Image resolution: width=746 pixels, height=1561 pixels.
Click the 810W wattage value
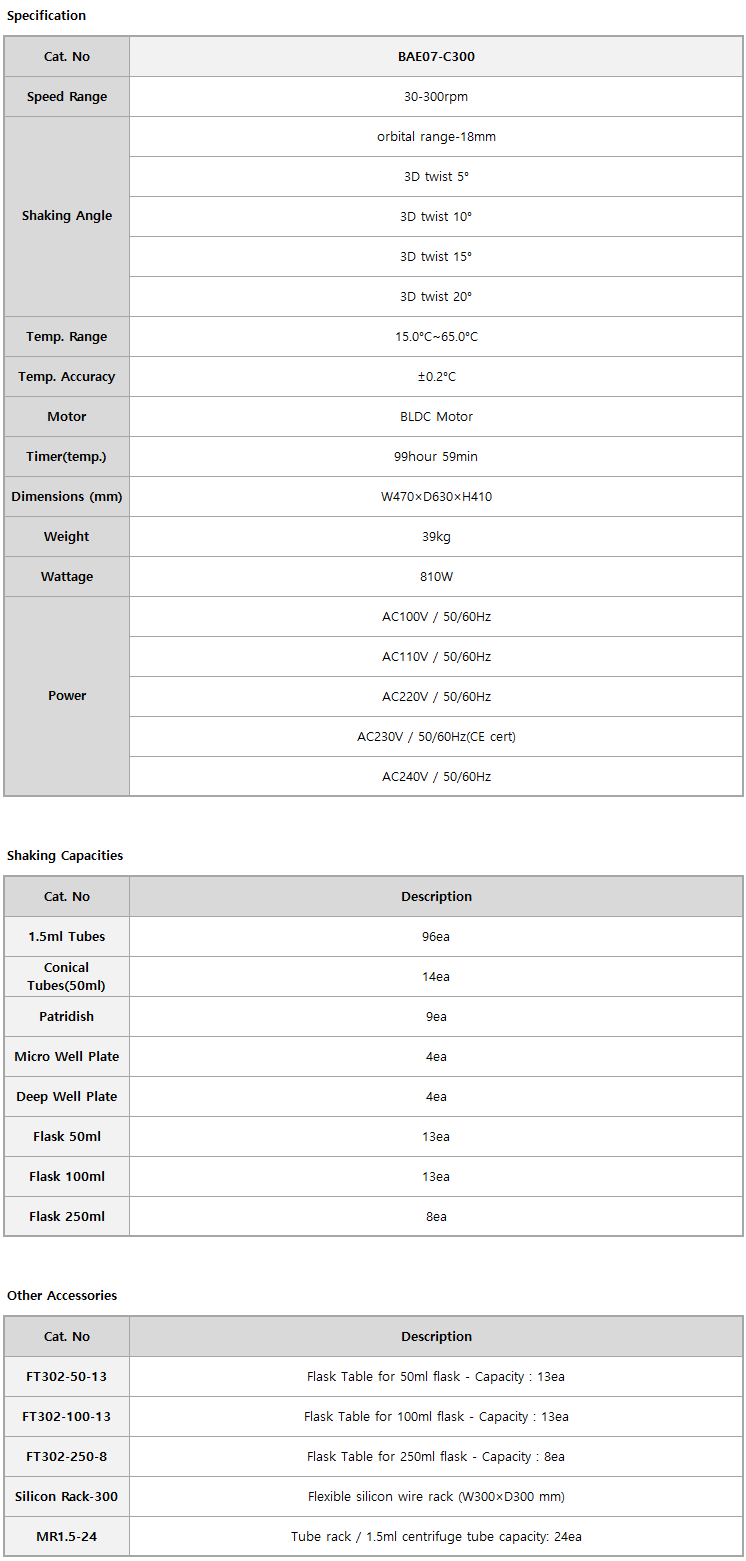(x=436, y=577)
